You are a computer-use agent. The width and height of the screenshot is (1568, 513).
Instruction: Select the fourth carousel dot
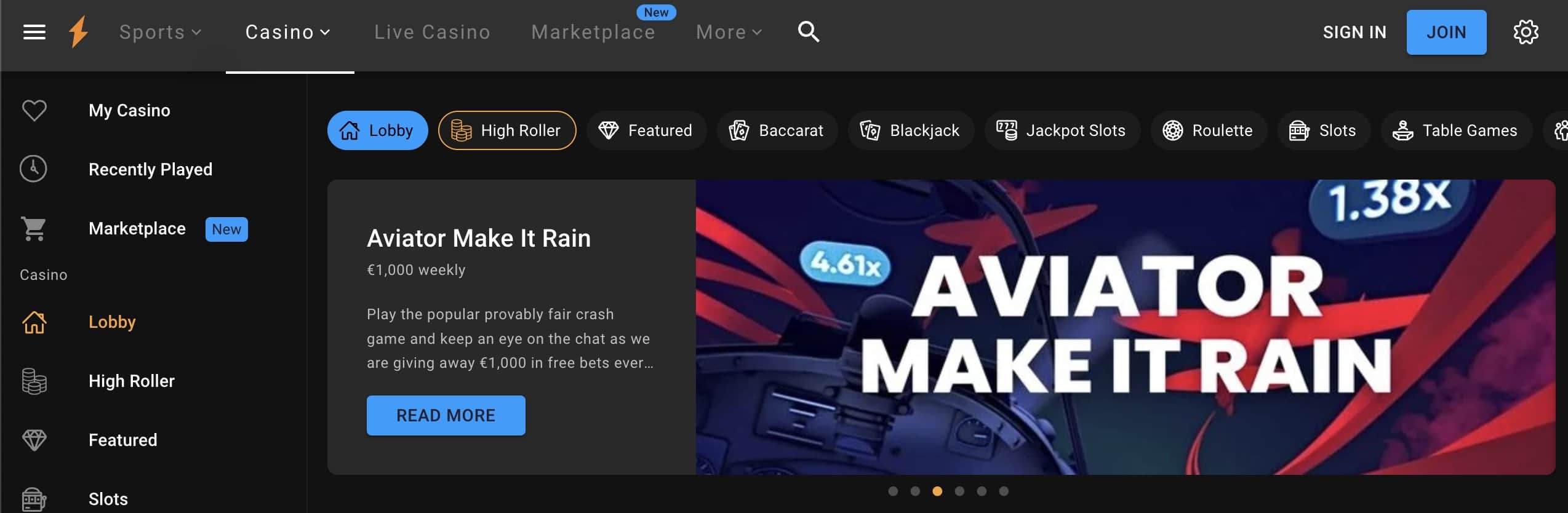pyautogui.click(x=959, y=491)
